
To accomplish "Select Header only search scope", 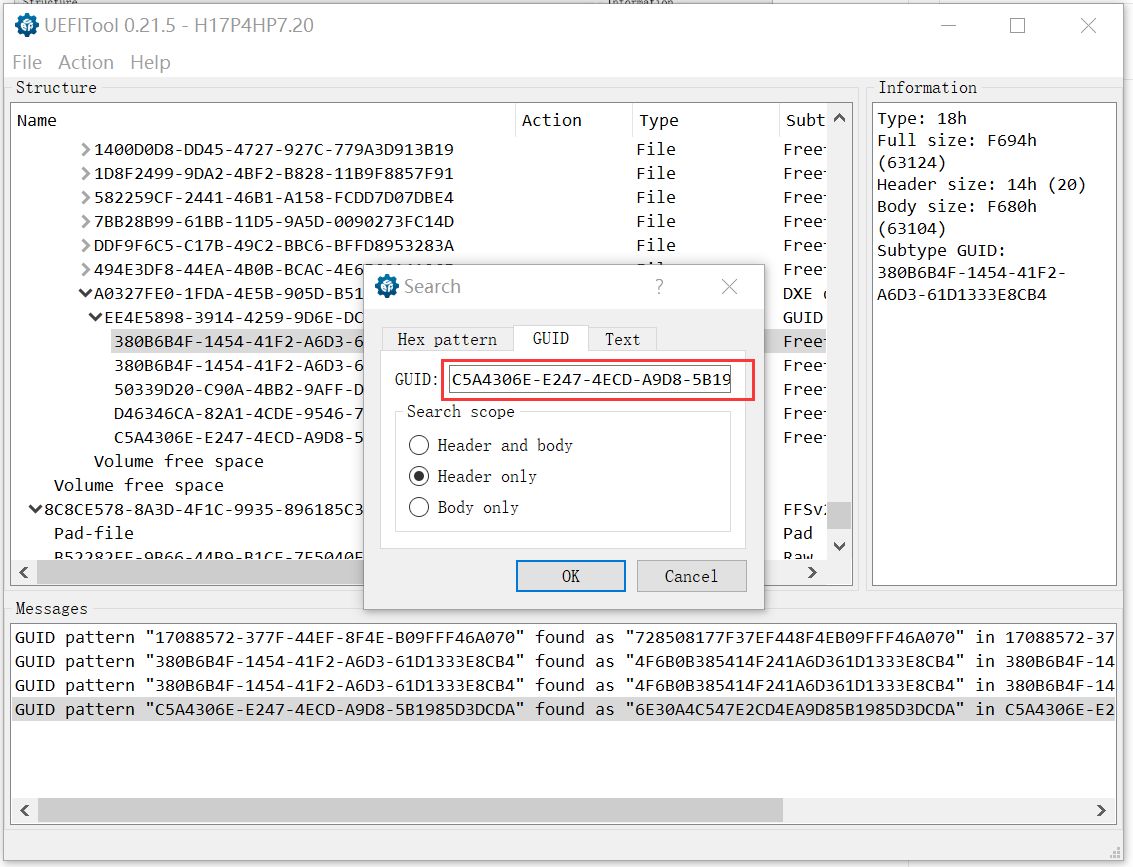I will tap(473, 476).
